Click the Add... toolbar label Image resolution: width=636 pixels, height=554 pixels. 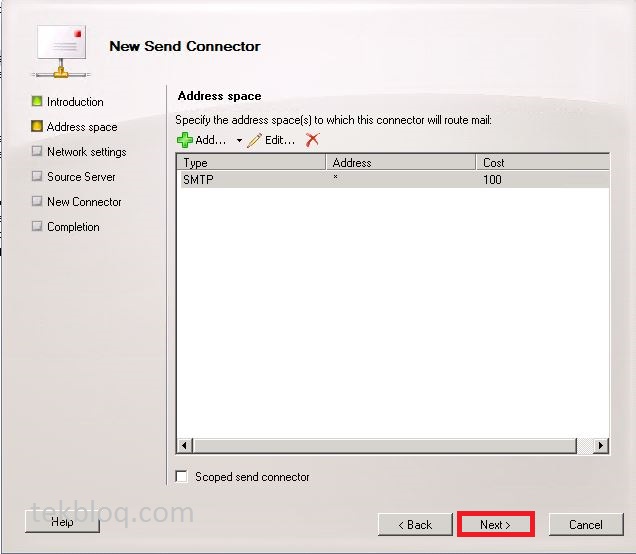click(x=211, y=140)
